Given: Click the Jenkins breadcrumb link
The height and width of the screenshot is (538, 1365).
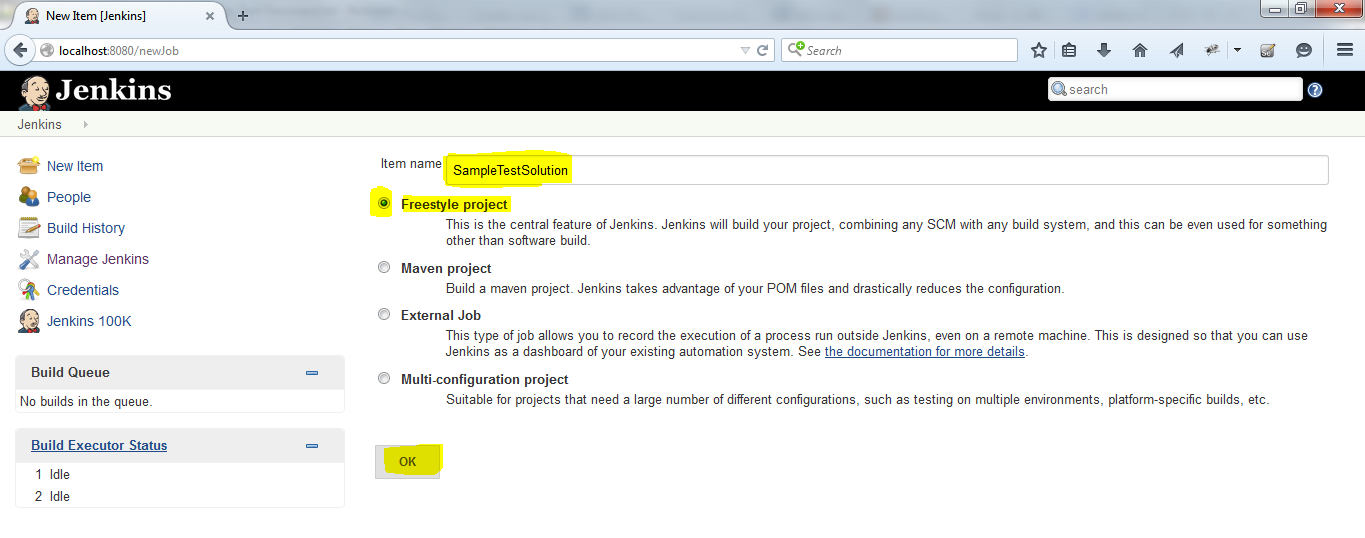Looking at the screenshot, I should coord(39,125).
